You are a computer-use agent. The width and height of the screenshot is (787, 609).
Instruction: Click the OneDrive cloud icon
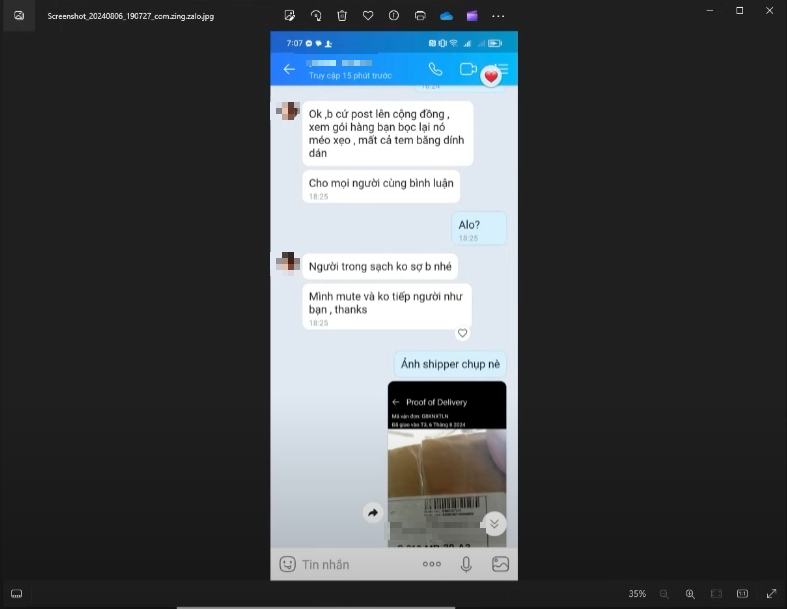coord(446,16)
